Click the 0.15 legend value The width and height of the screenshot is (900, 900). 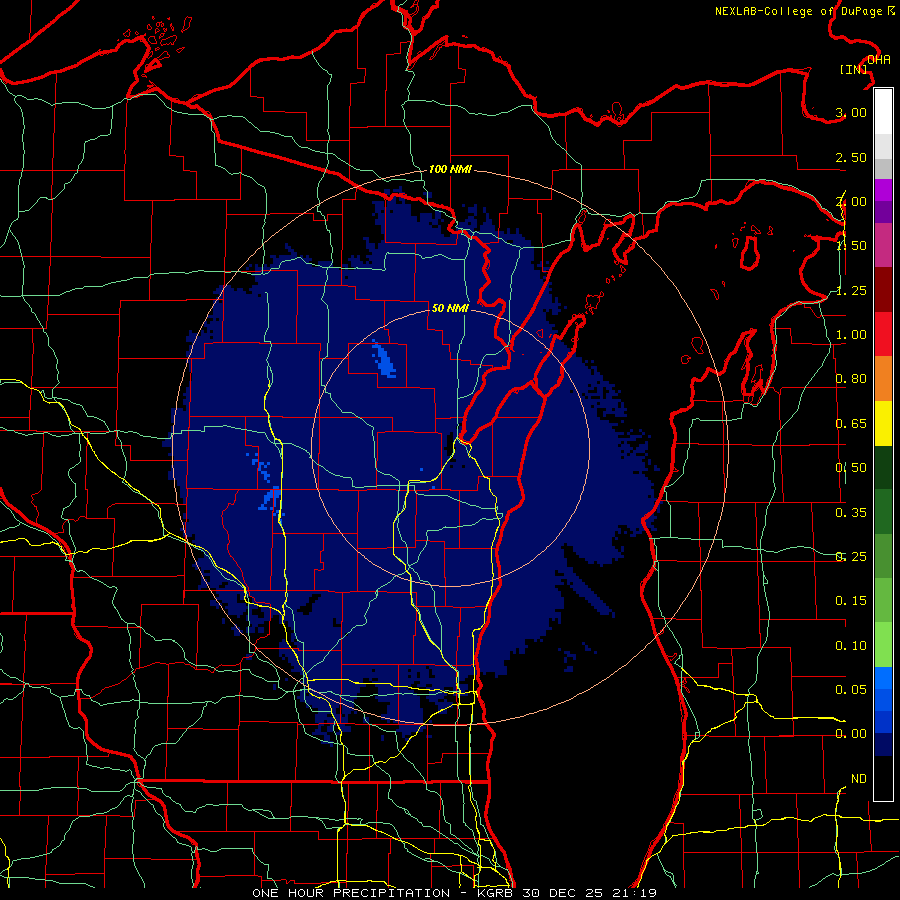[851, 601]
